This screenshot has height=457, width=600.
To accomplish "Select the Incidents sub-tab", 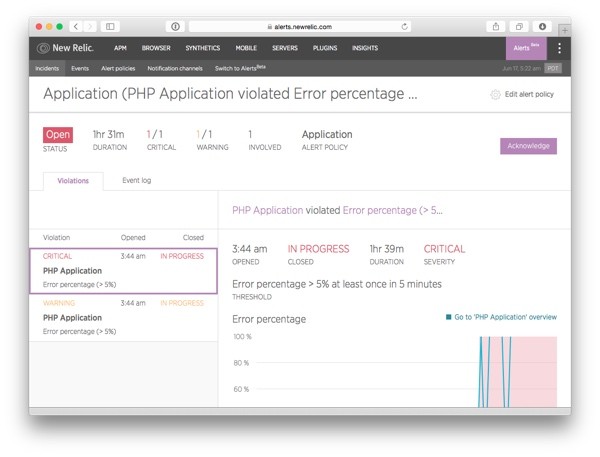I will tap(47, 69).
